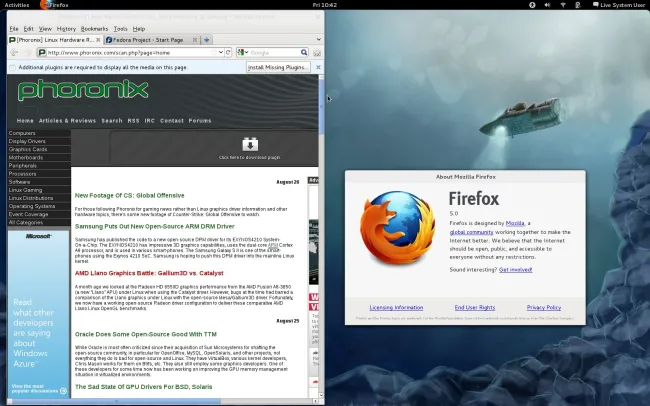Click the global community link
The width and height of the screenshot is (650, 406).
click(x=471, y=232)
